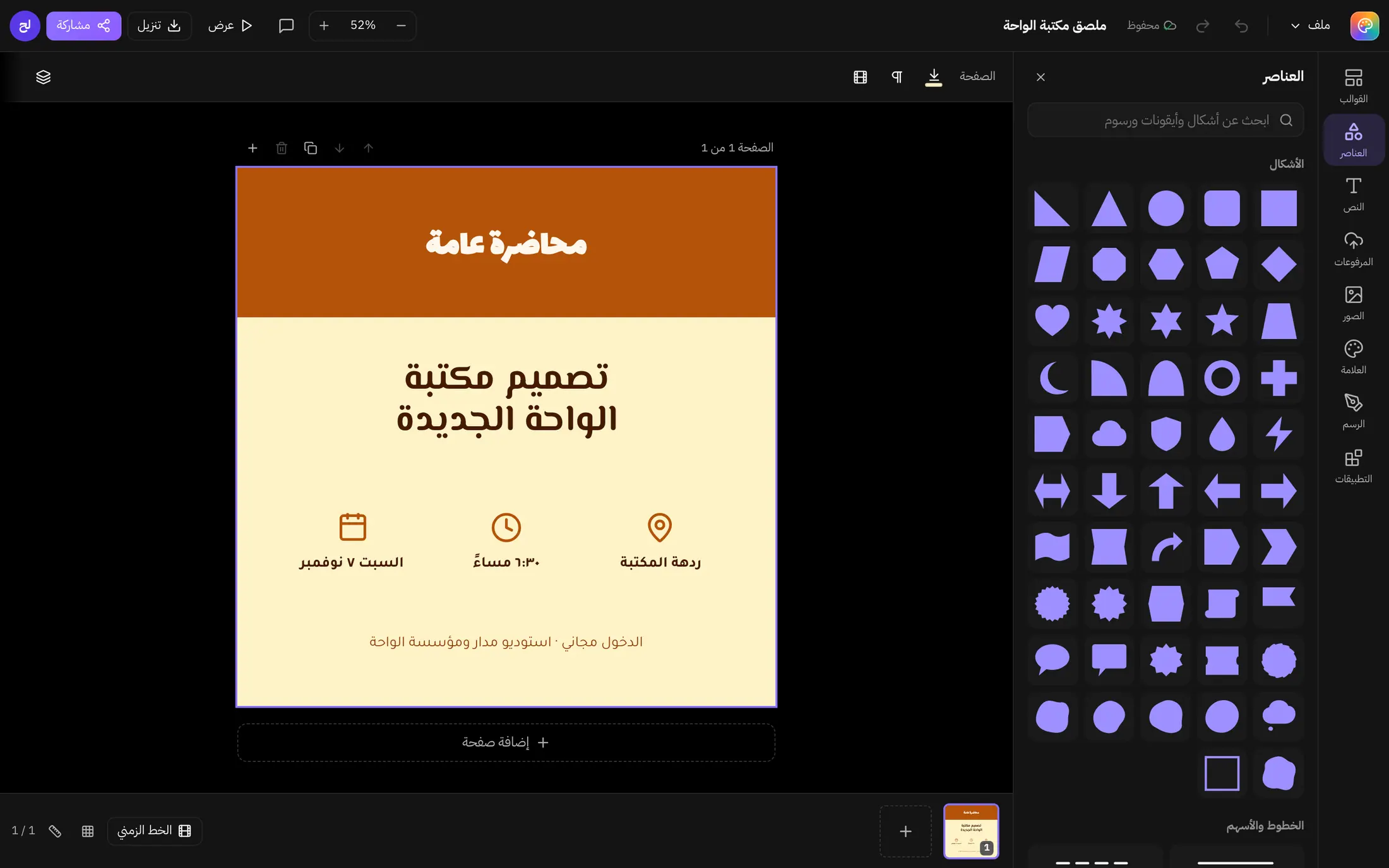This screenshot has width=1389, height=868.
Task: Move page up with the up arrow
Action: click(x=368, y=148)
